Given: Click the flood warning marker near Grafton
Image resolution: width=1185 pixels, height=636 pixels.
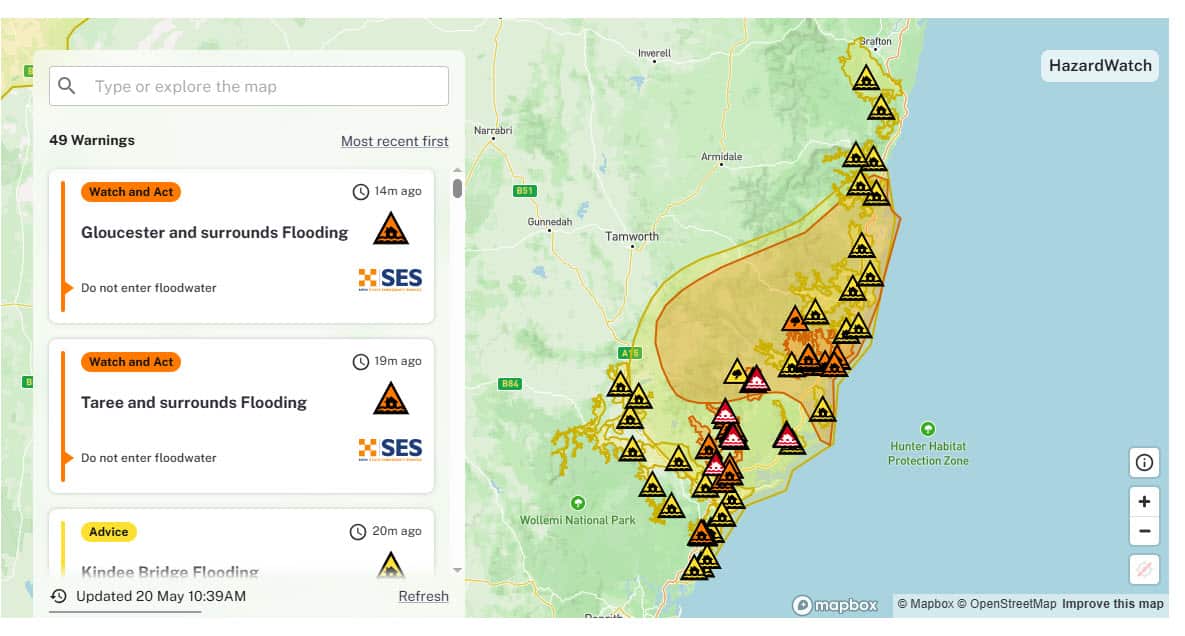Looking at the screenshot, I should 866,78.
